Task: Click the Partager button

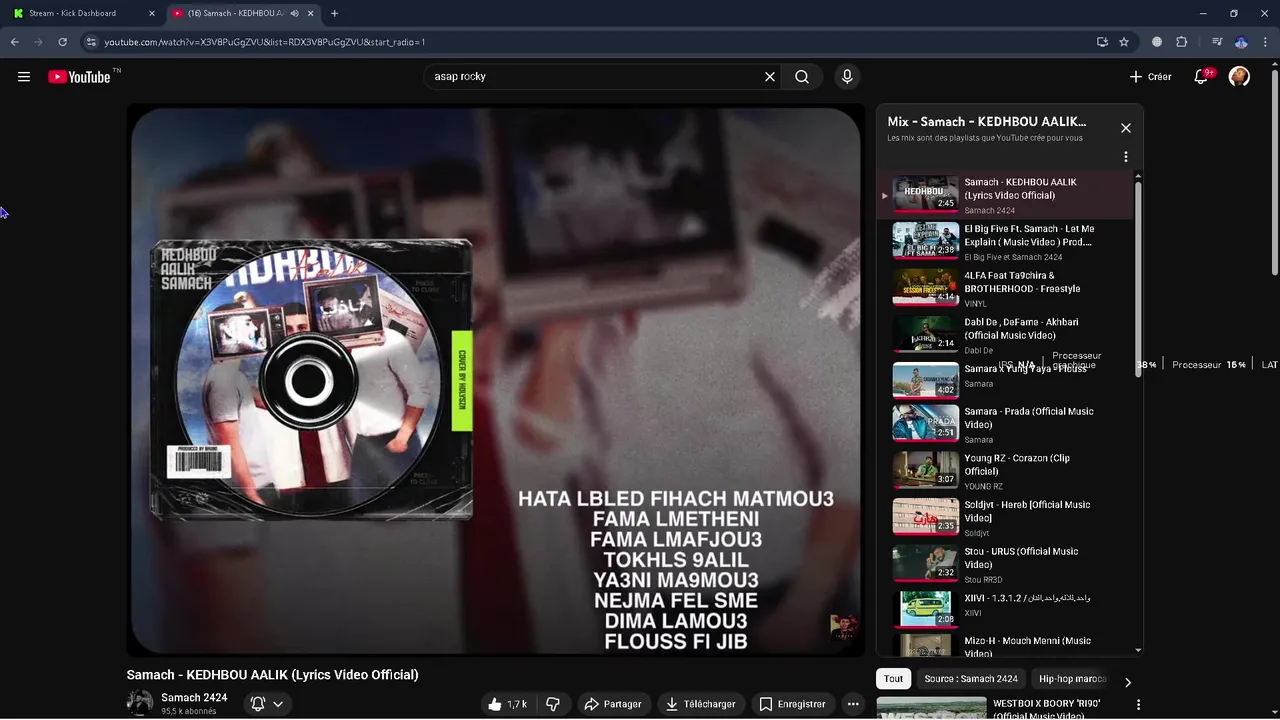Action: pos(613,704)
